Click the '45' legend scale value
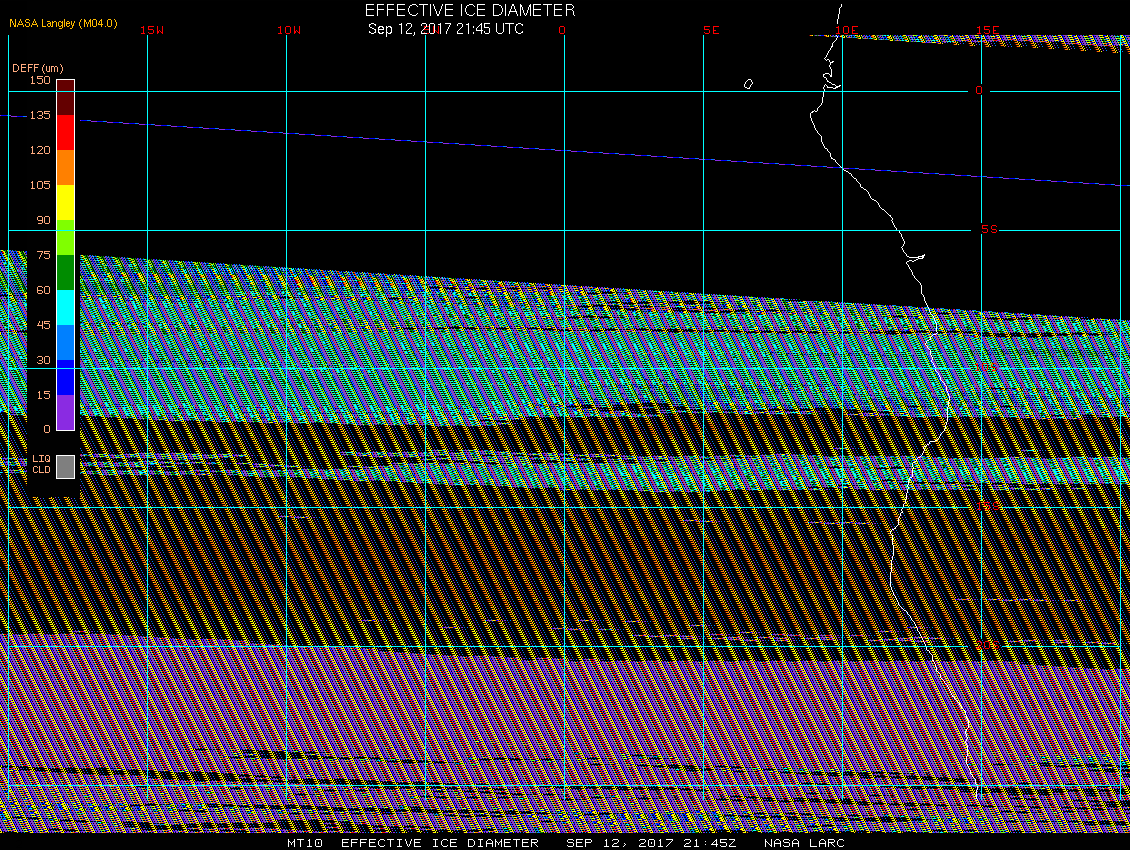The height and width of the screenshot is (850, 1130). (44, 325)
